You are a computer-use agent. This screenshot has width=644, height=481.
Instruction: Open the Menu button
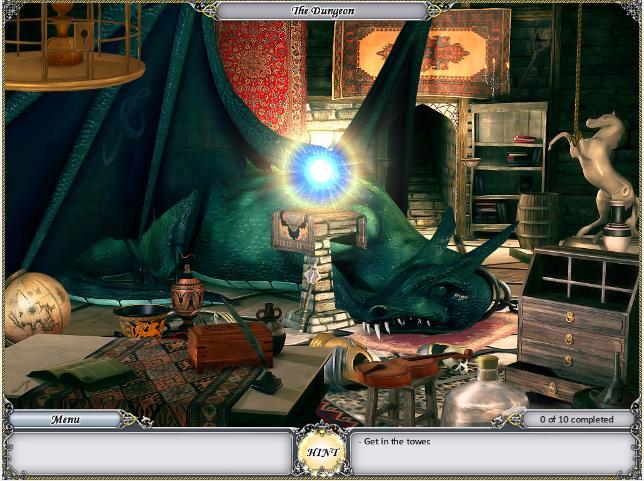pos(65,419)
